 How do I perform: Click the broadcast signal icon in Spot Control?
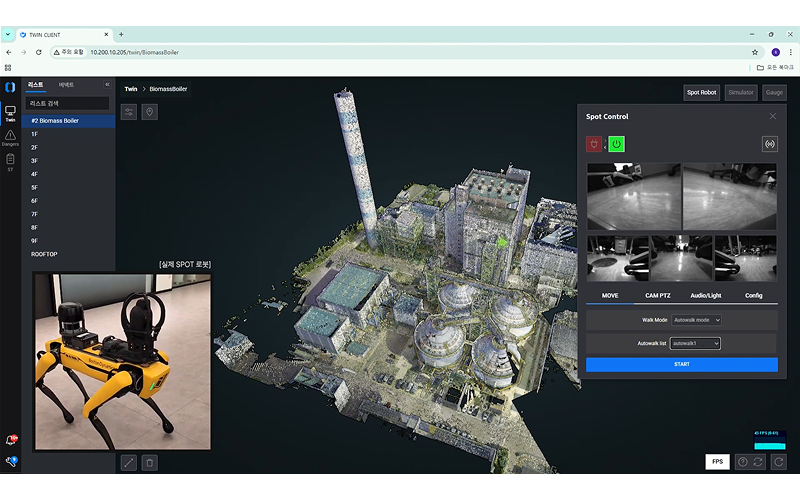pyautogui.click(x=769, y=144)
